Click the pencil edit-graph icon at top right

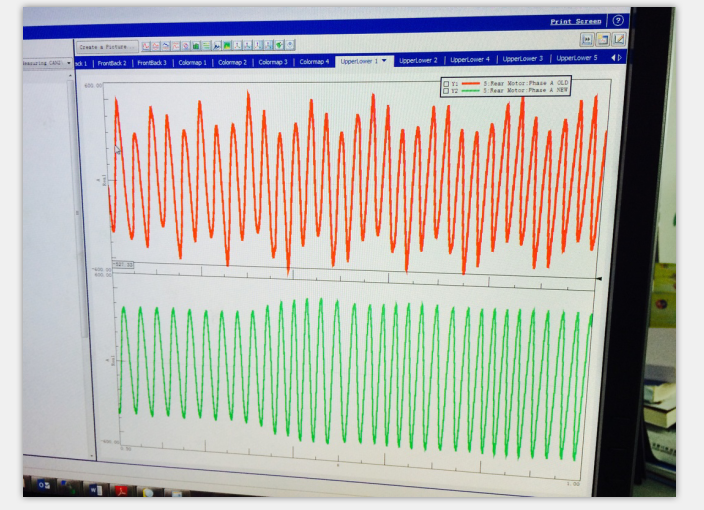tap(618, 40)
